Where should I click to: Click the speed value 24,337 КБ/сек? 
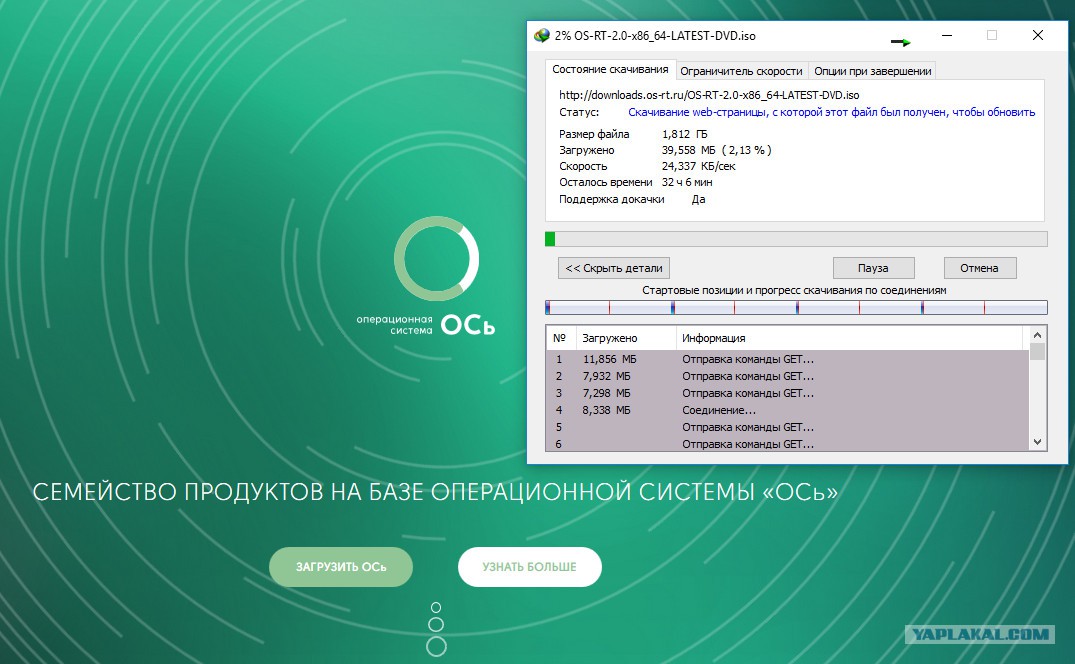coord(699,167)
